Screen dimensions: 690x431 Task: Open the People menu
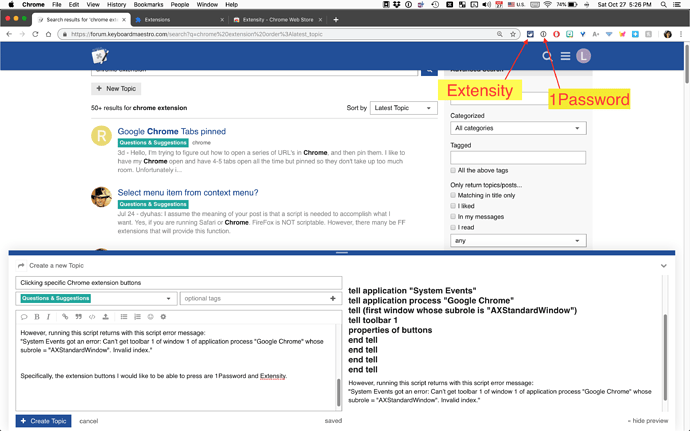coord(180,4)
